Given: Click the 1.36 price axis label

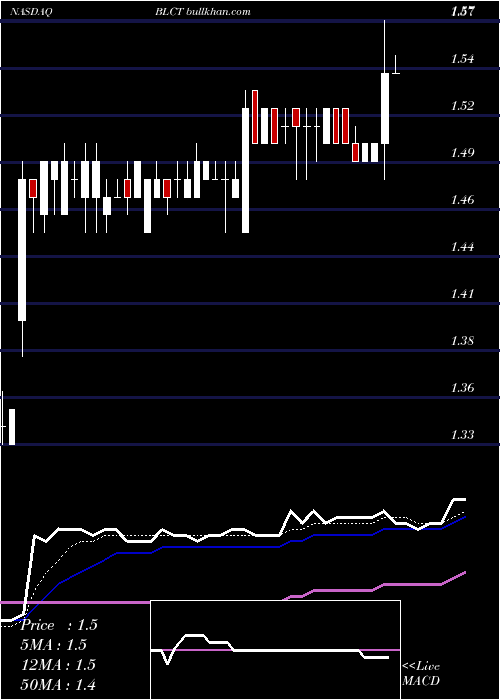Looking at the screenshot, I should [464, 388].
